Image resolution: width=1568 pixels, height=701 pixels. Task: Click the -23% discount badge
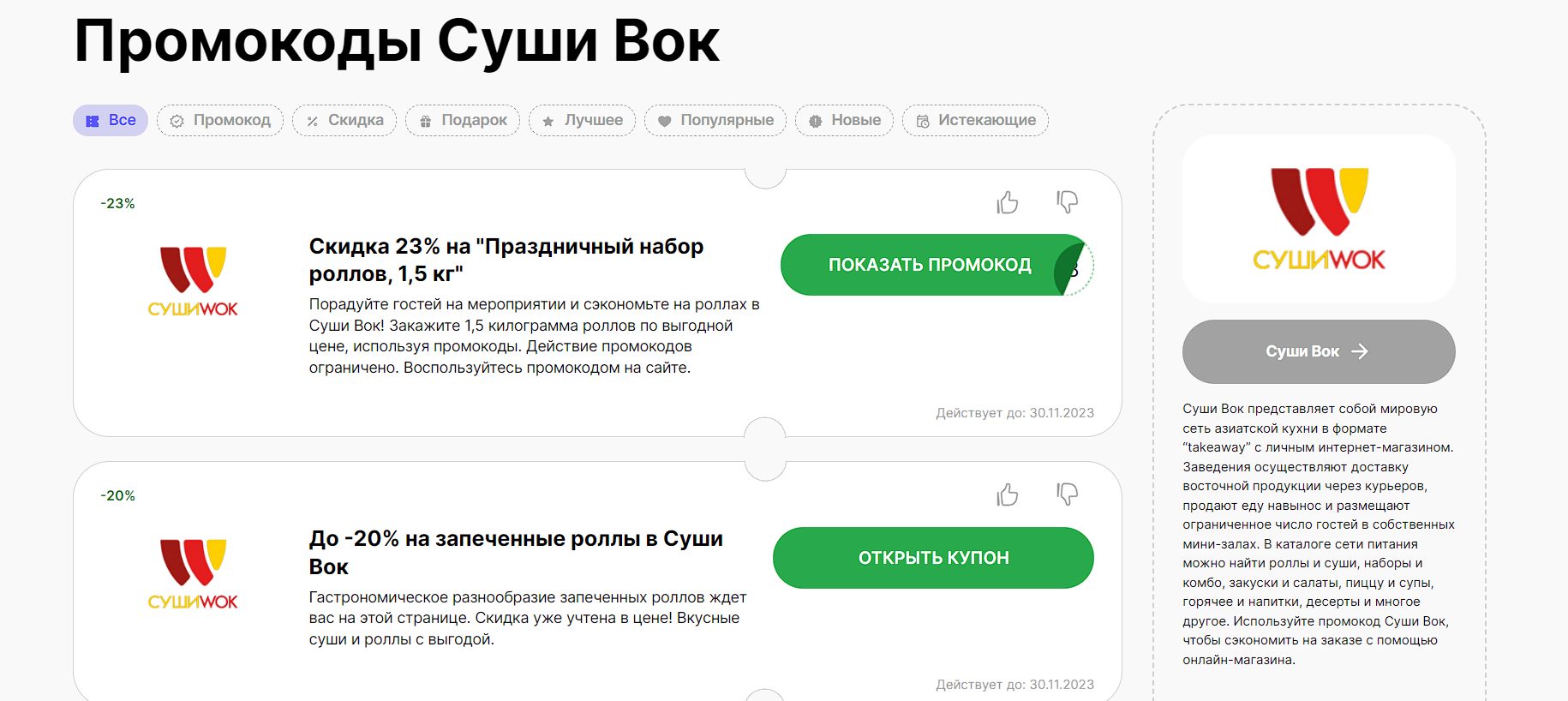(x=117, y=203)
